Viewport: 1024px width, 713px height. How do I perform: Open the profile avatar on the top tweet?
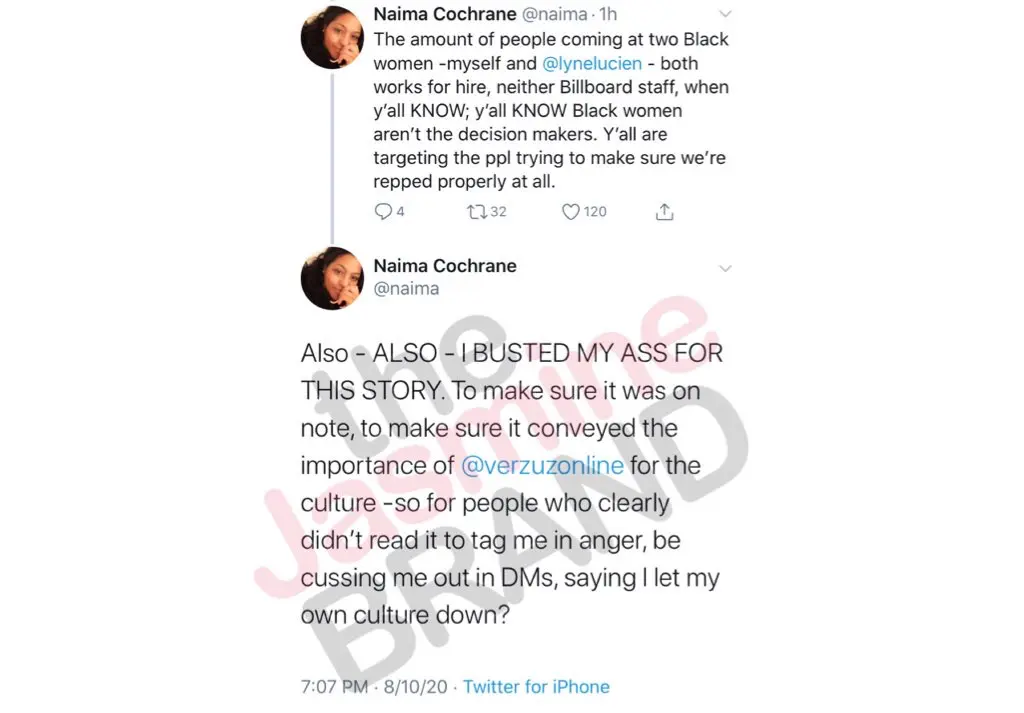332,40
